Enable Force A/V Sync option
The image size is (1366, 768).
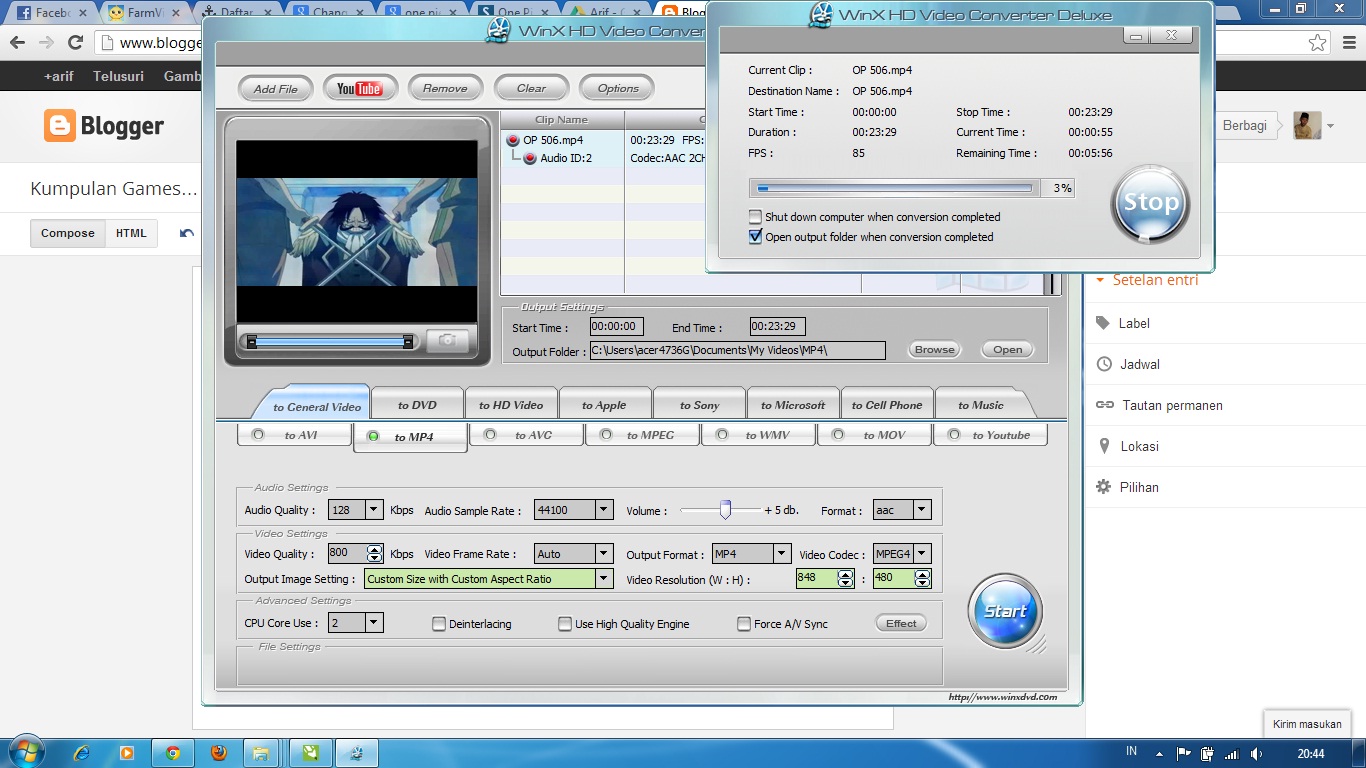[744, 624]
